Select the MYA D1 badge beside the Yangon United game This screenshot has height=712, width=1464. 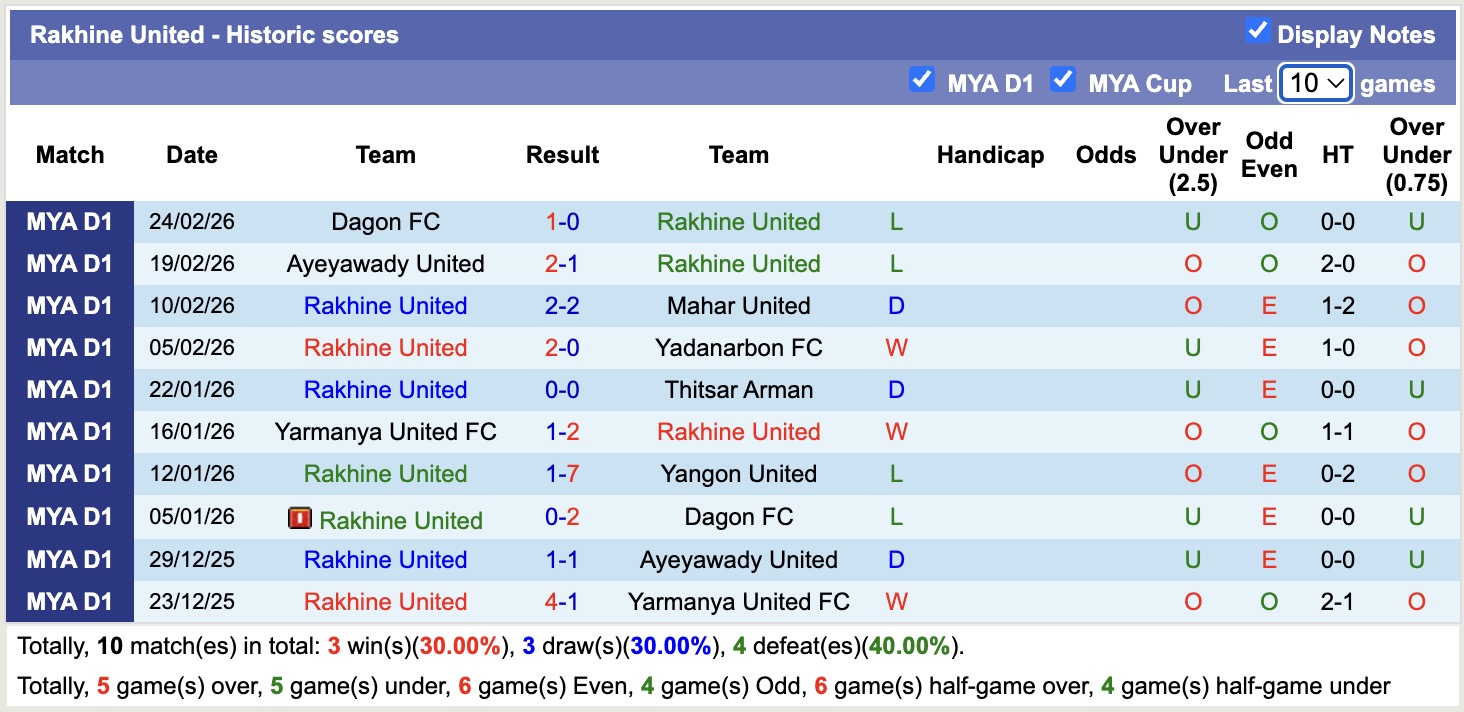point(70,474)
